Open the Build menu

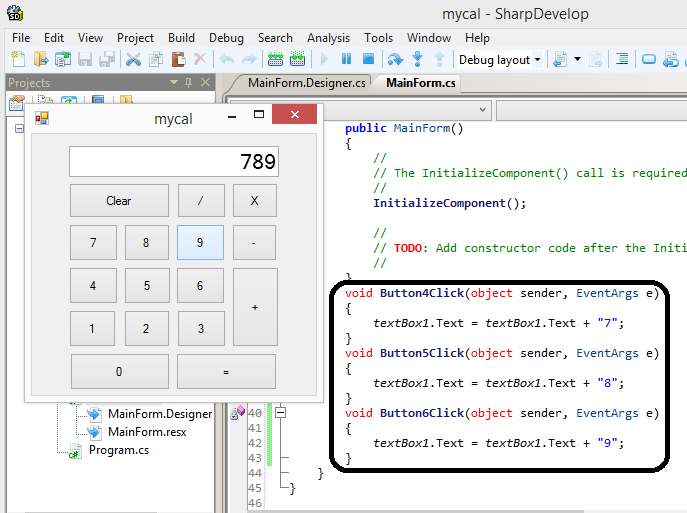(x=181, y=38)
